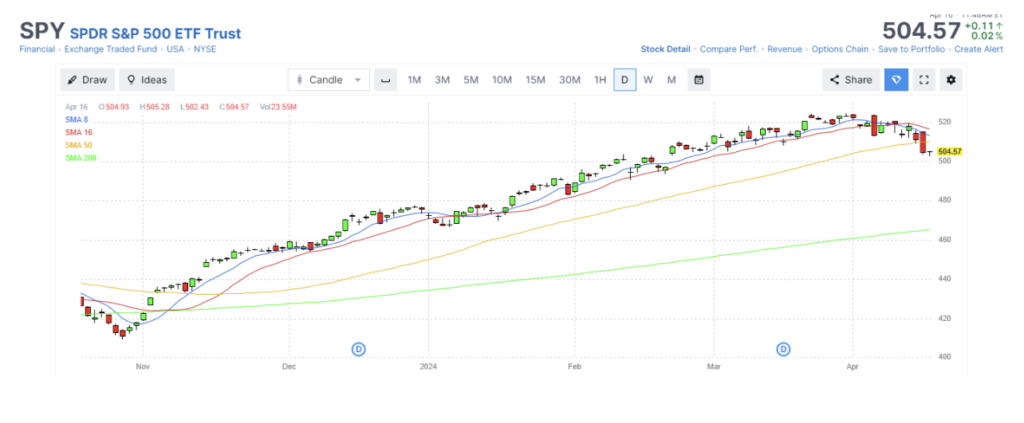
Task: Click the 504.57 yellow price tag on axis
Action: click(950, 151)
